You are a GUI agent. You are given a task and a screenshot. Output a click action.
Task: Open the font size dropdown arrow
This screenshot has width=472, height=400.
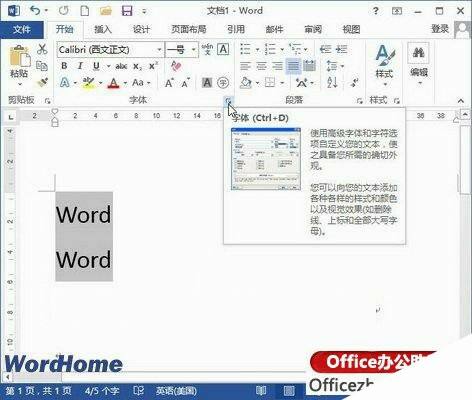(193, 50)
